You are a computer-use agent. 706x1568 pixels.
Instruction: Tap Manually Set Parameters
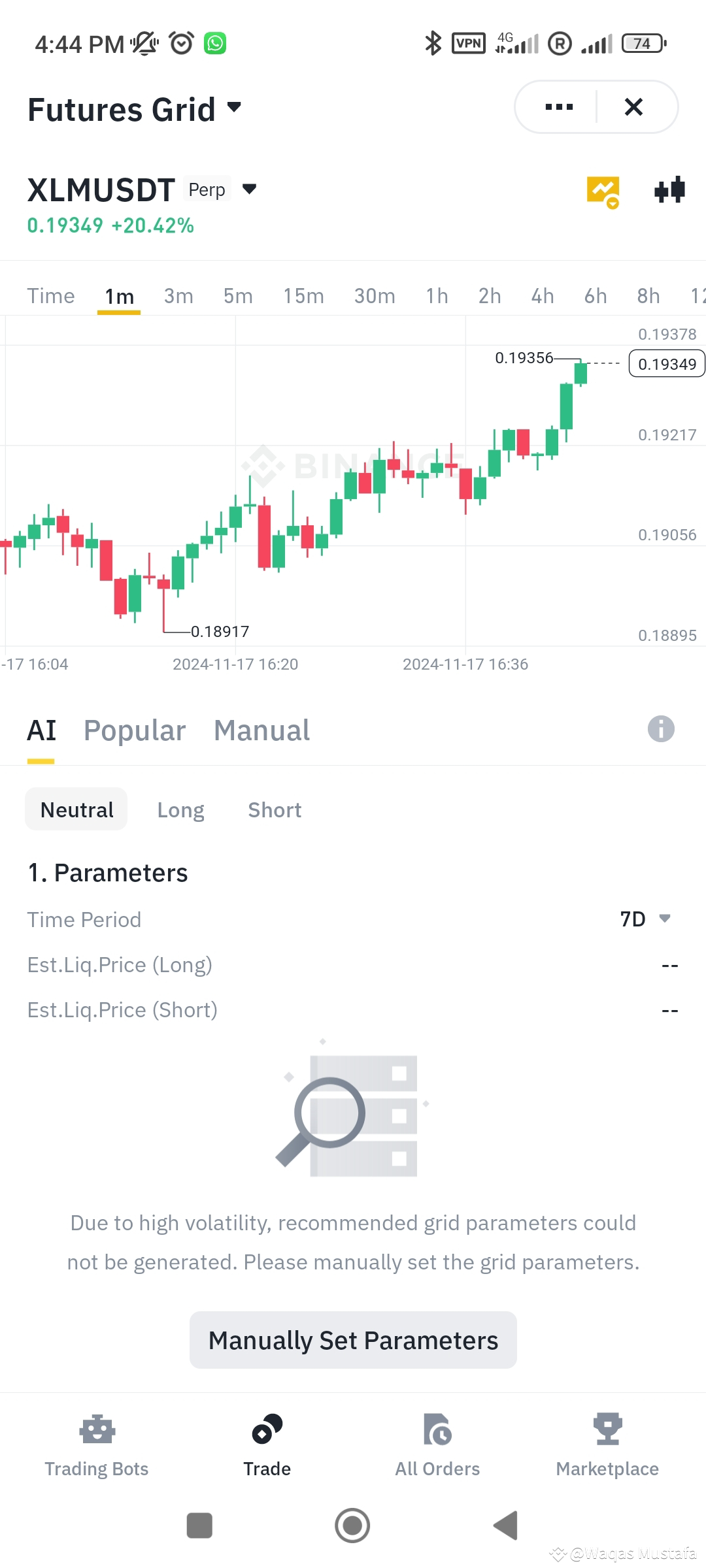[352, 1340]
